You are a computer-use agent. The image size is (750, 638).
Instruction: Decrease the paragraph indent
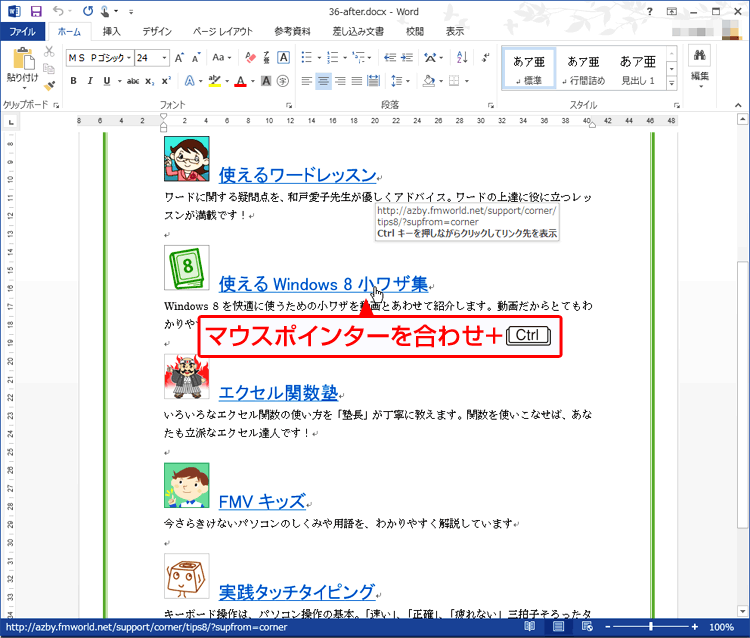pyautogui.click(x=390, y=58)
